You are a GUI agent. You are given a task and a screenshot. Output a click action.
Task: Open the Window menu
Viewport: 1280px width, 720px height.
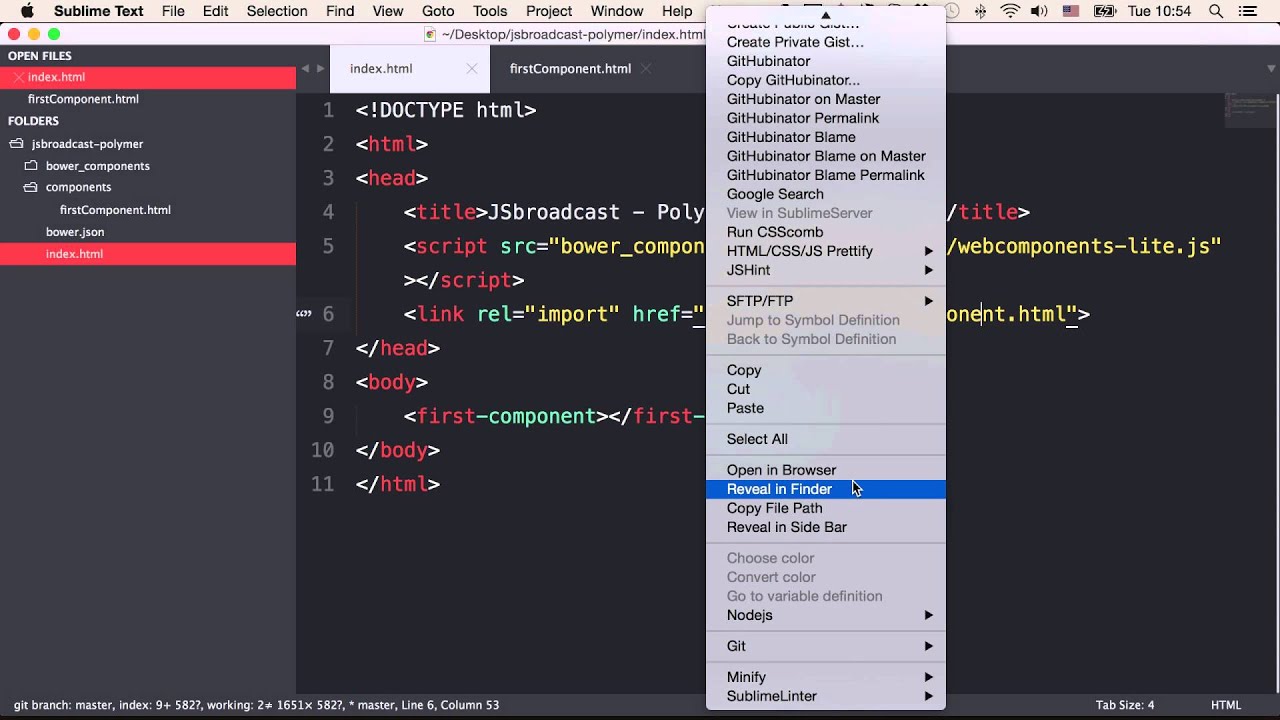coord(617,11)
